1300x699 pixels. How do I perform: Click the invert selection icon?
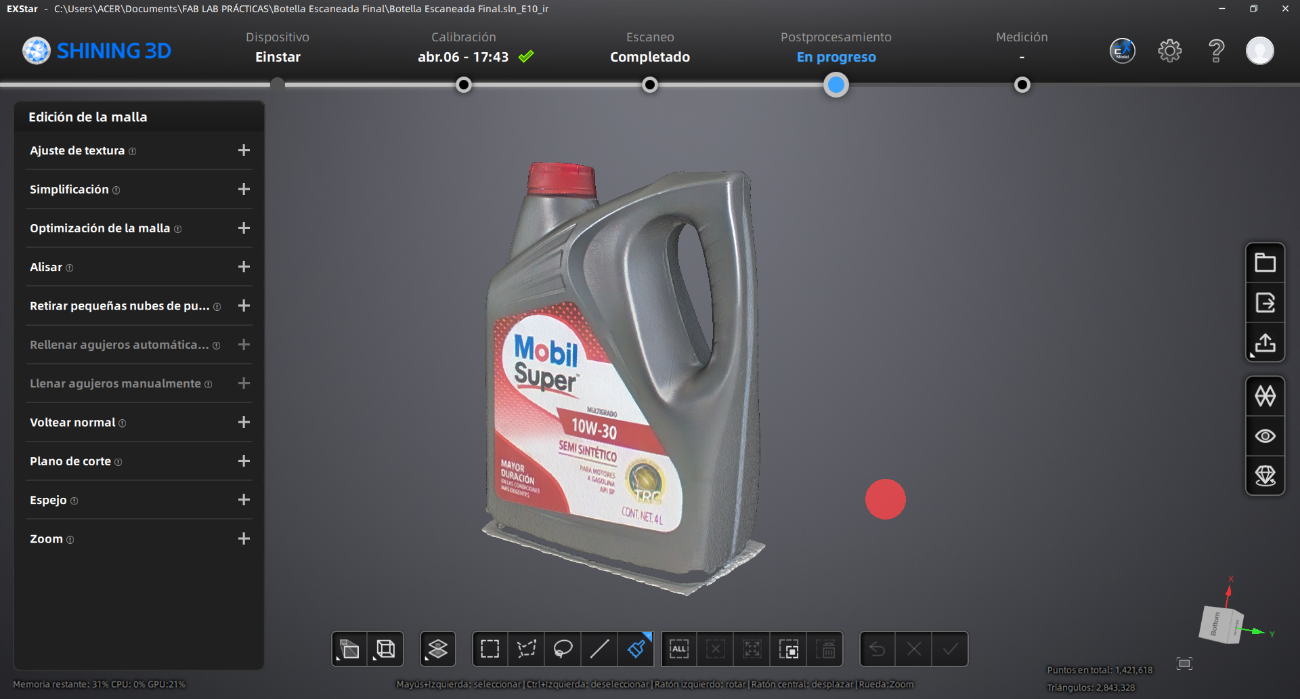tap(789, 649)
